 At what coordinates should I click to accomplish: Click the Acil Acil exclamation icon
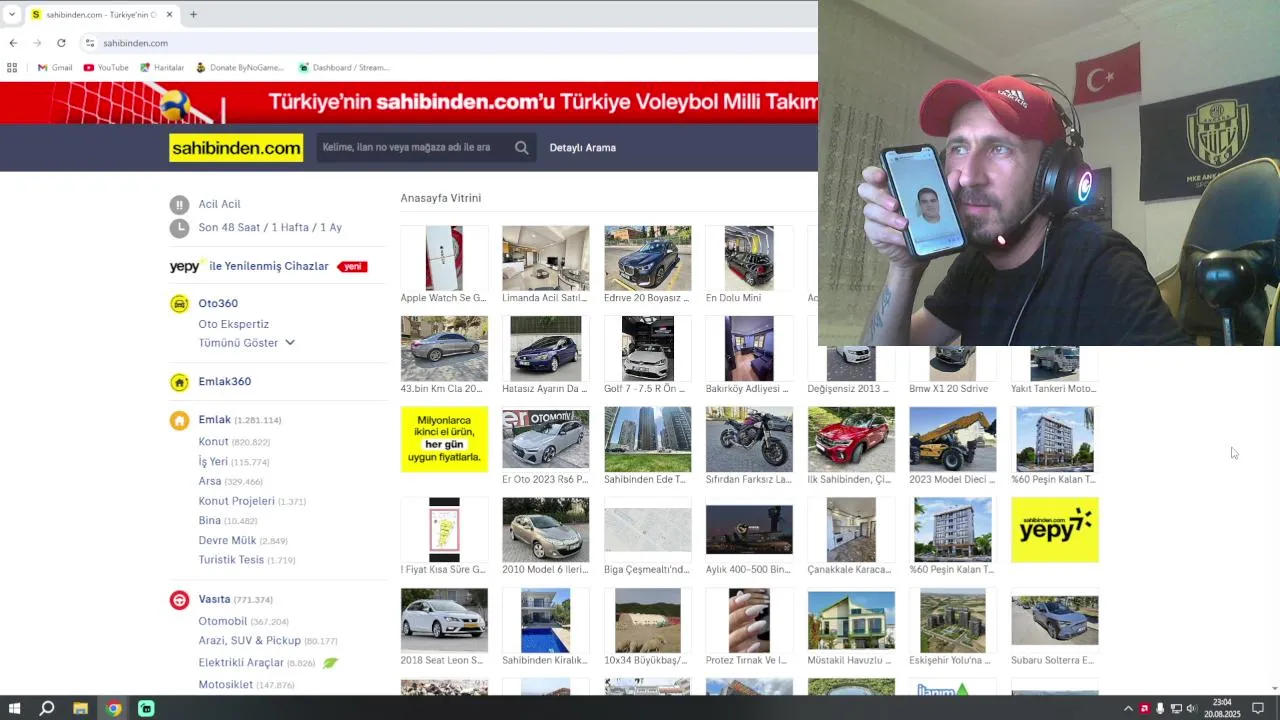pyautogui.click(x=179, y=205)
